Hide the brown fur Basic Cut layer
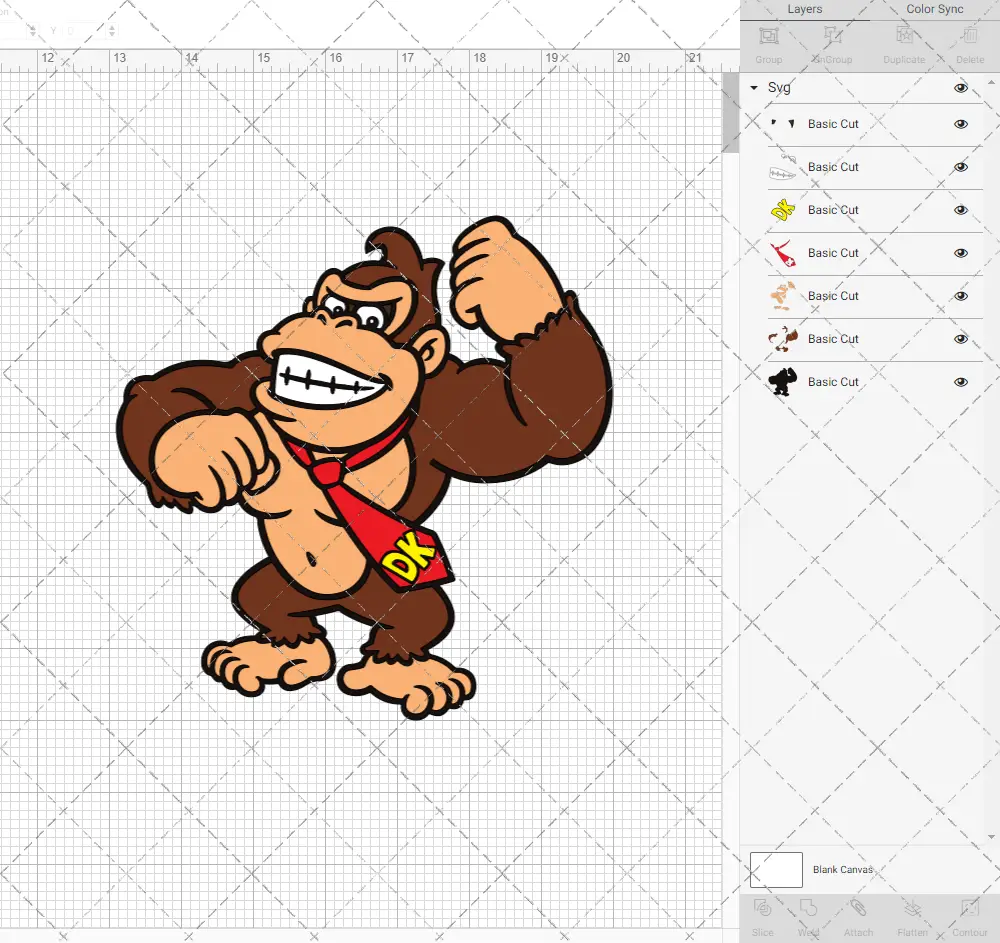1000x943 pixels. [x=960, y=339]
